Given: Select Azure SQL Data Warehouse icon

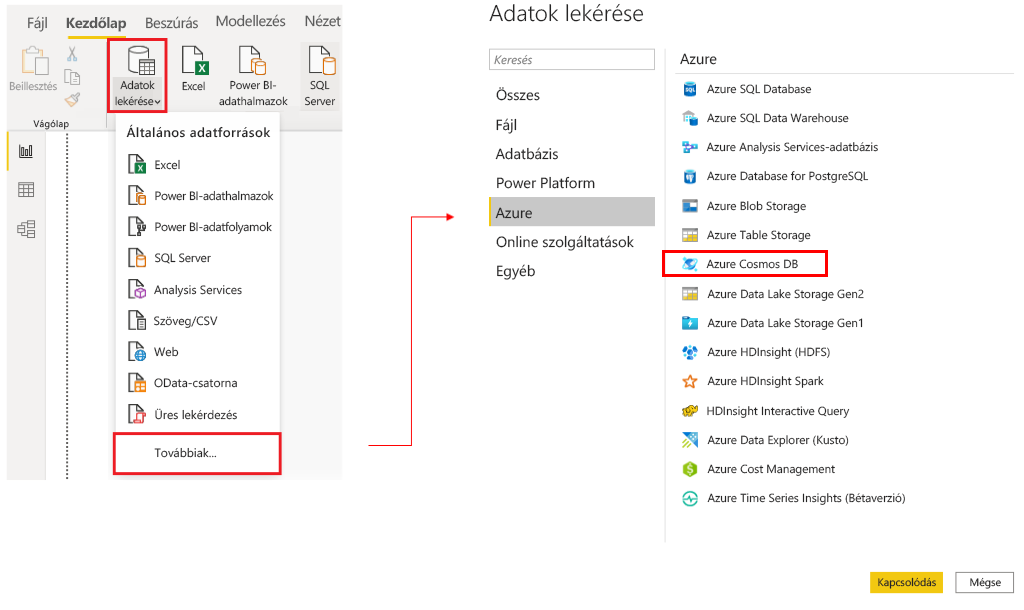Looking at the screenshot, I should [x=690, y=118].
